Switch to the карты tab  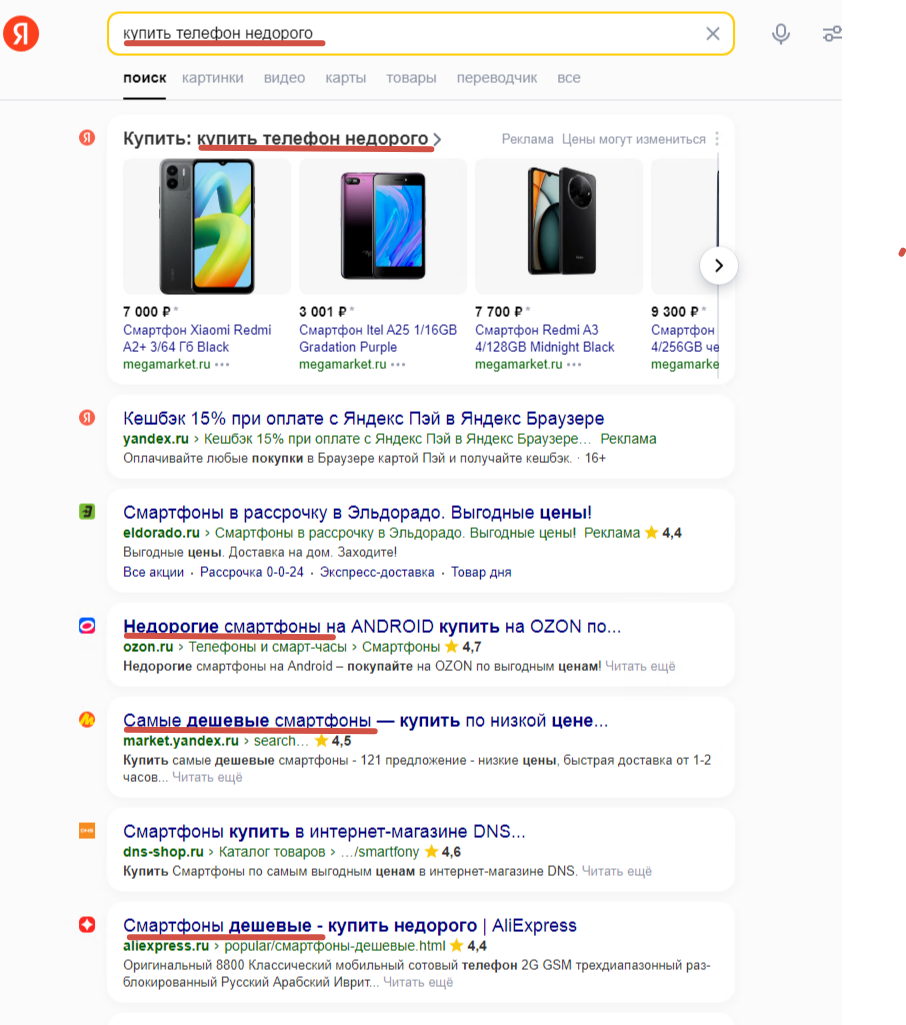tap(346, 78)
